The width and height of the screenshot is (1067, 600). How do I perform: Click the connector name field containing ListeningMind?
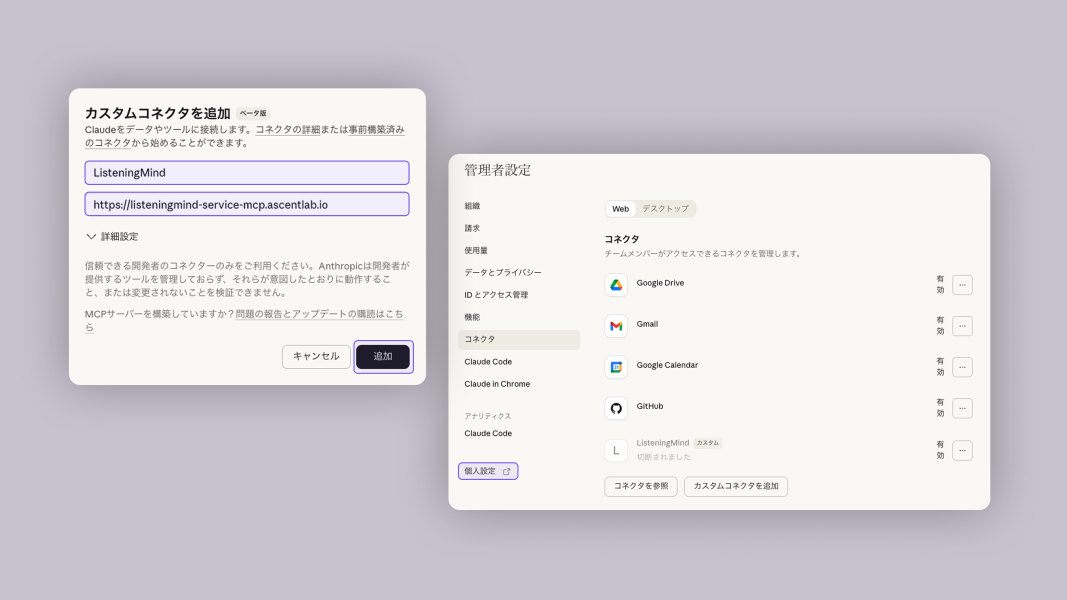click(247, 173)
